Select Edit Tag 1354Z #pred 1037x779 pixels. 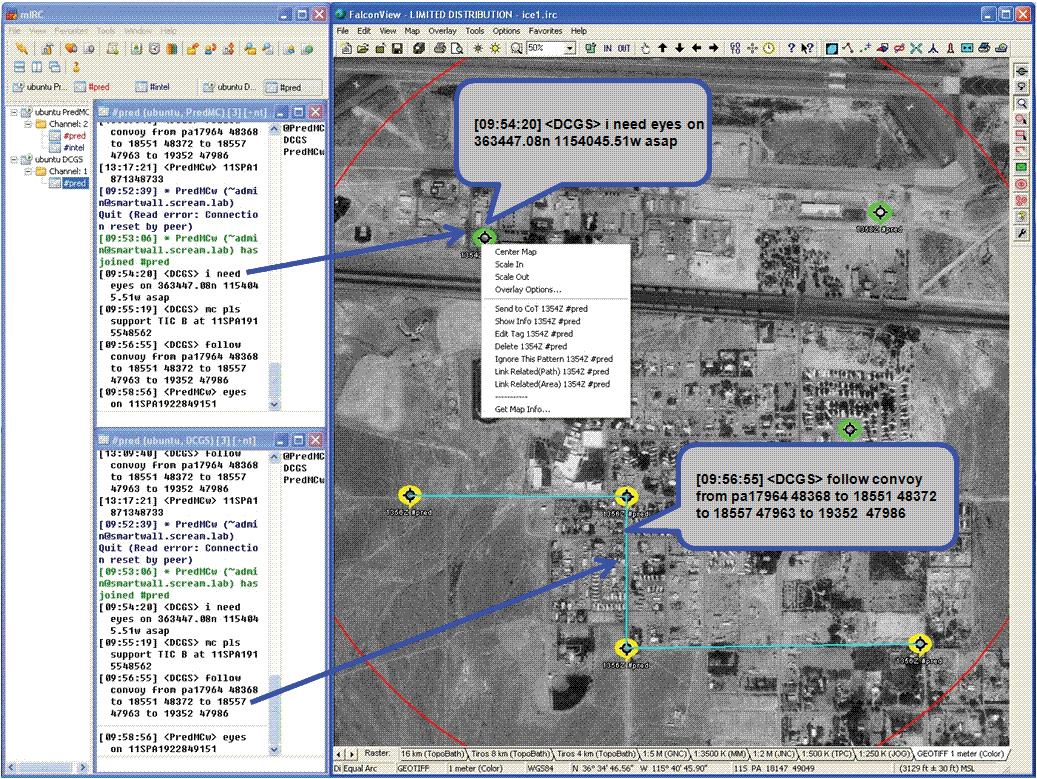[x=534, y=334]
